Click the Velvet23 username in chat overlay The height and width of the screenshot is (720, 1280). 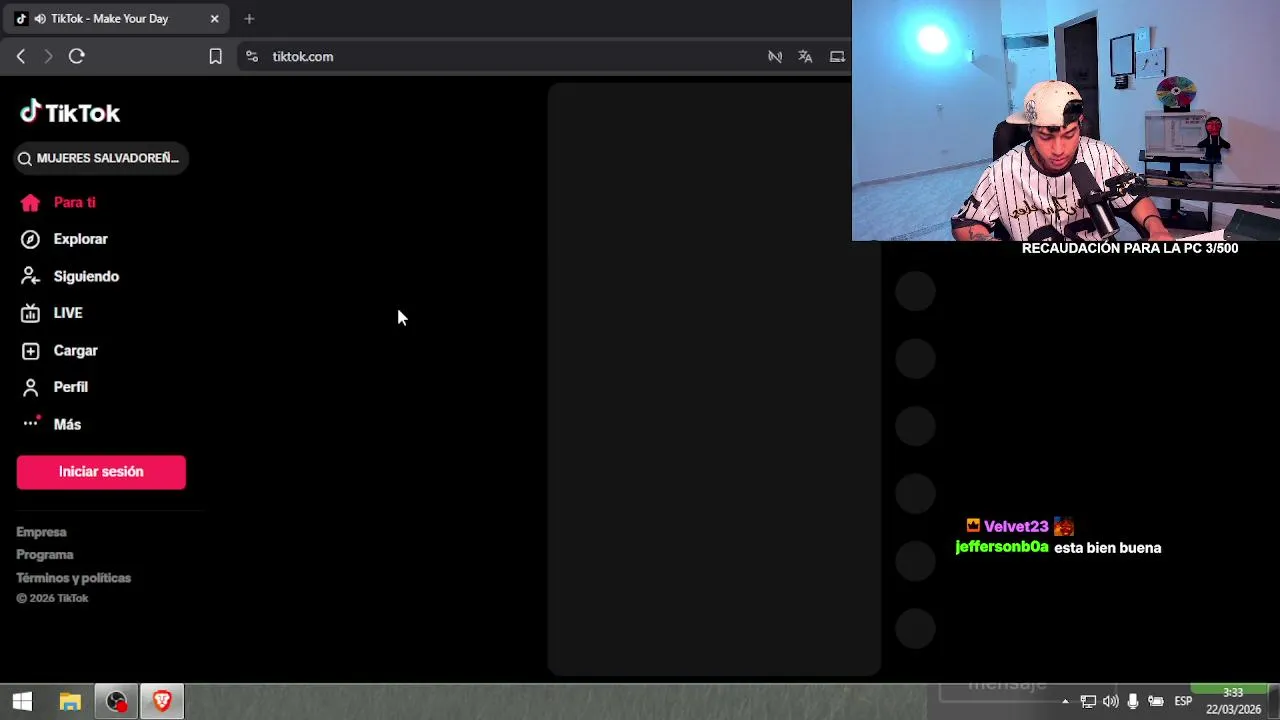point(1016,526)
